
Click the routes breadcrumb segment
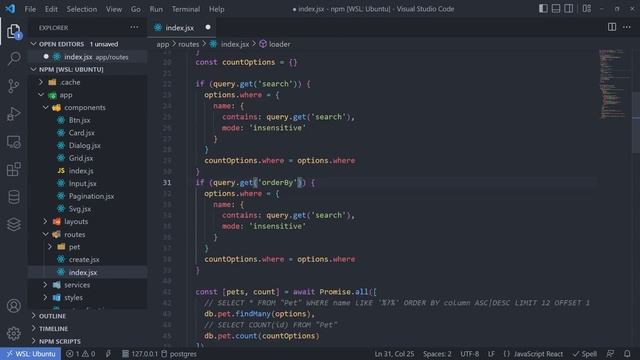[189, 44]
